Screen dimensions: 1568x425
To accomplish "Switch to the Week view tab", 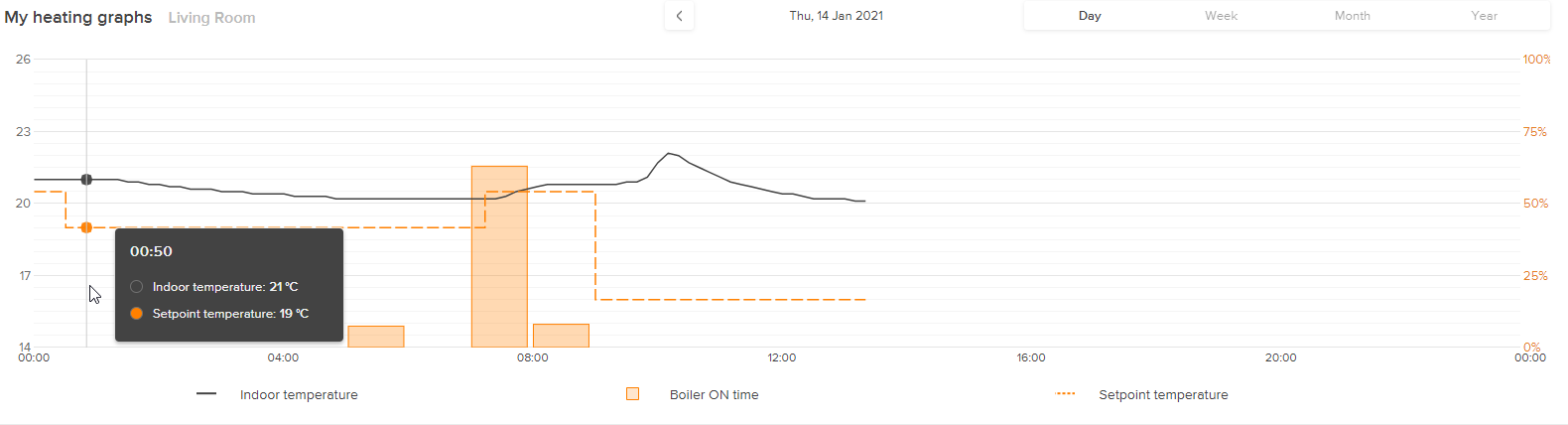I will click(x=1221, y=16).
